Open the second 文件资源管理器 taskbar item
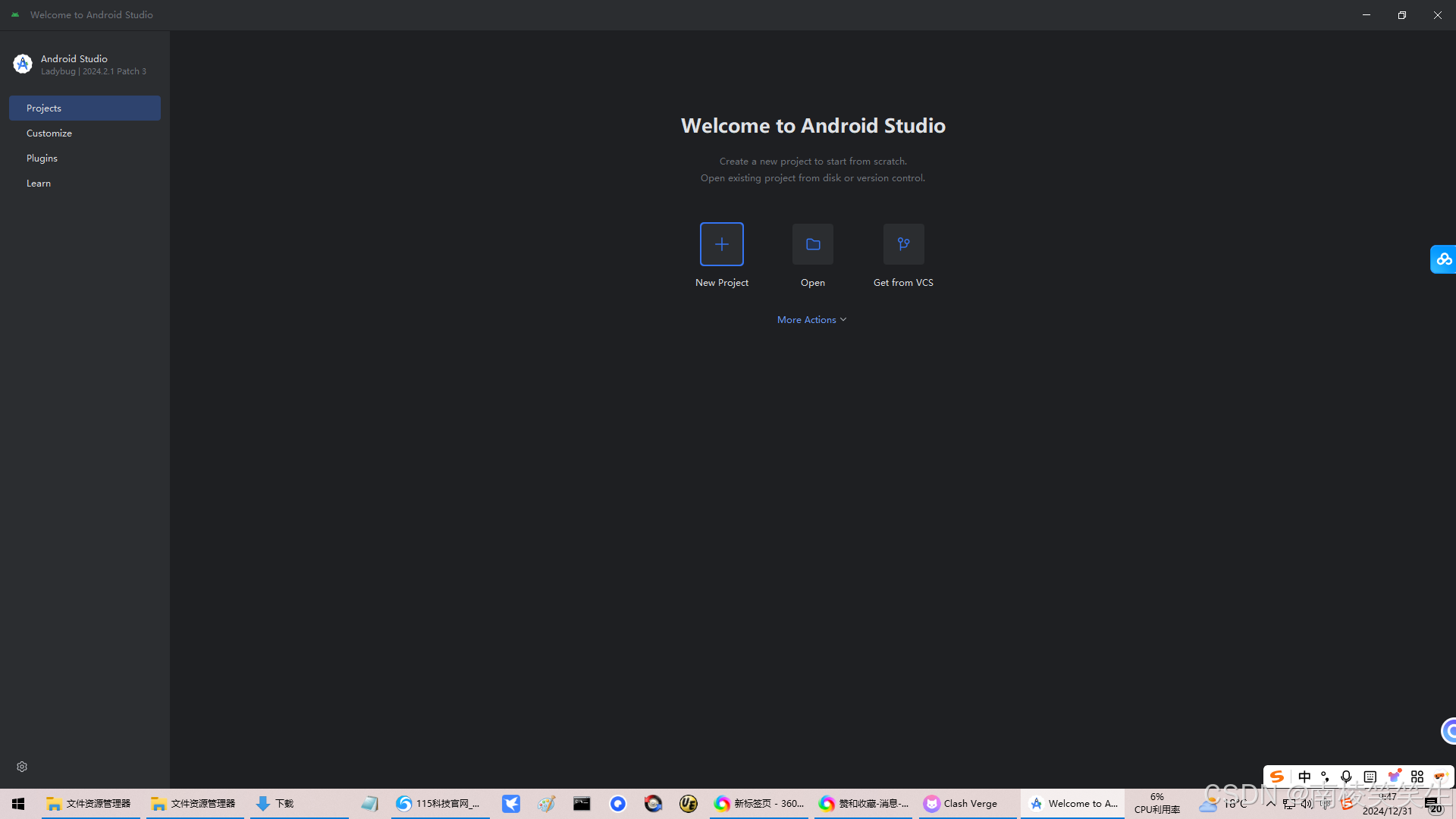The height and width of the screenshot is (819, 1456). click(195, 803)
